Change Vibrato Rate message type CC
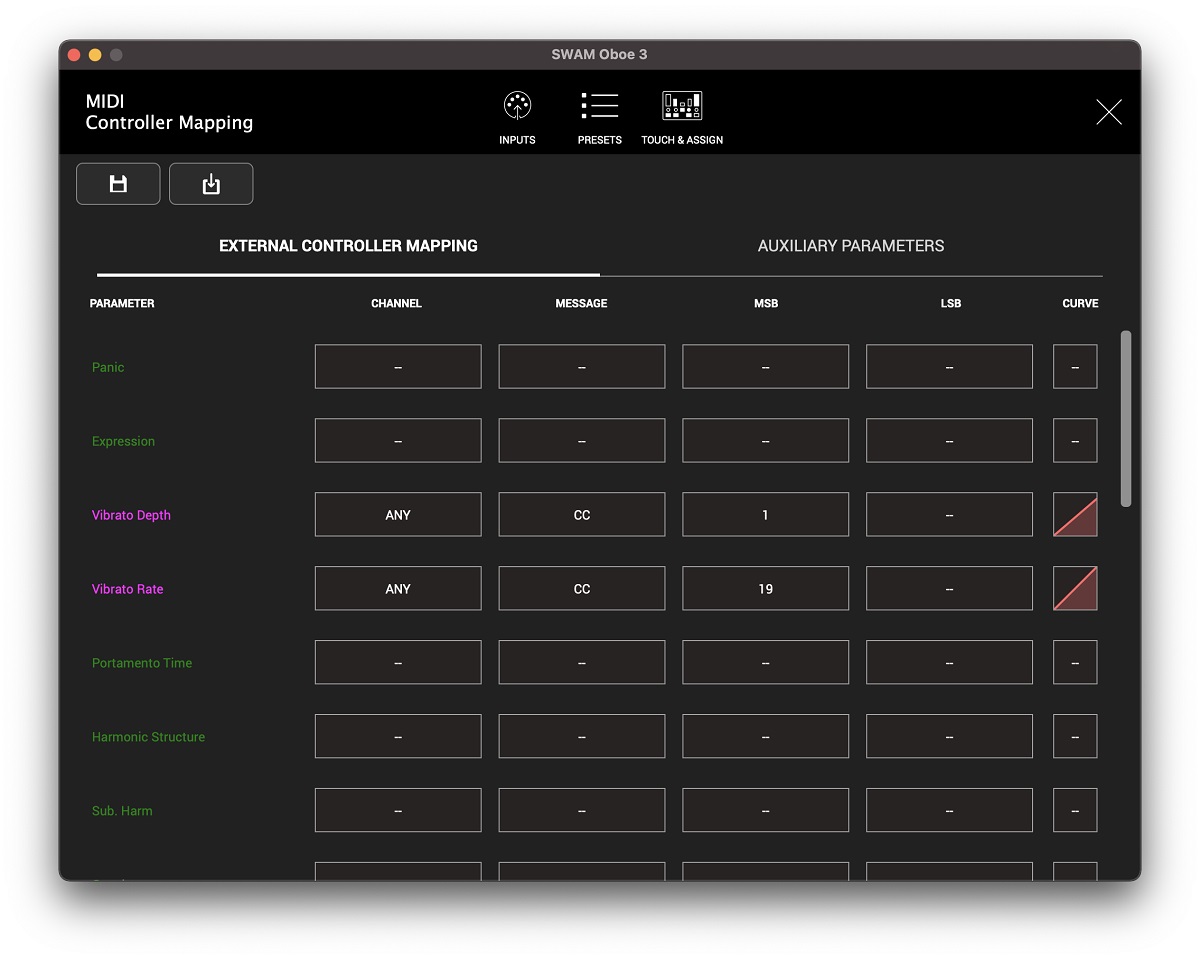The image size is (1200, 959). pyautogui.click(x=582, y=589)
